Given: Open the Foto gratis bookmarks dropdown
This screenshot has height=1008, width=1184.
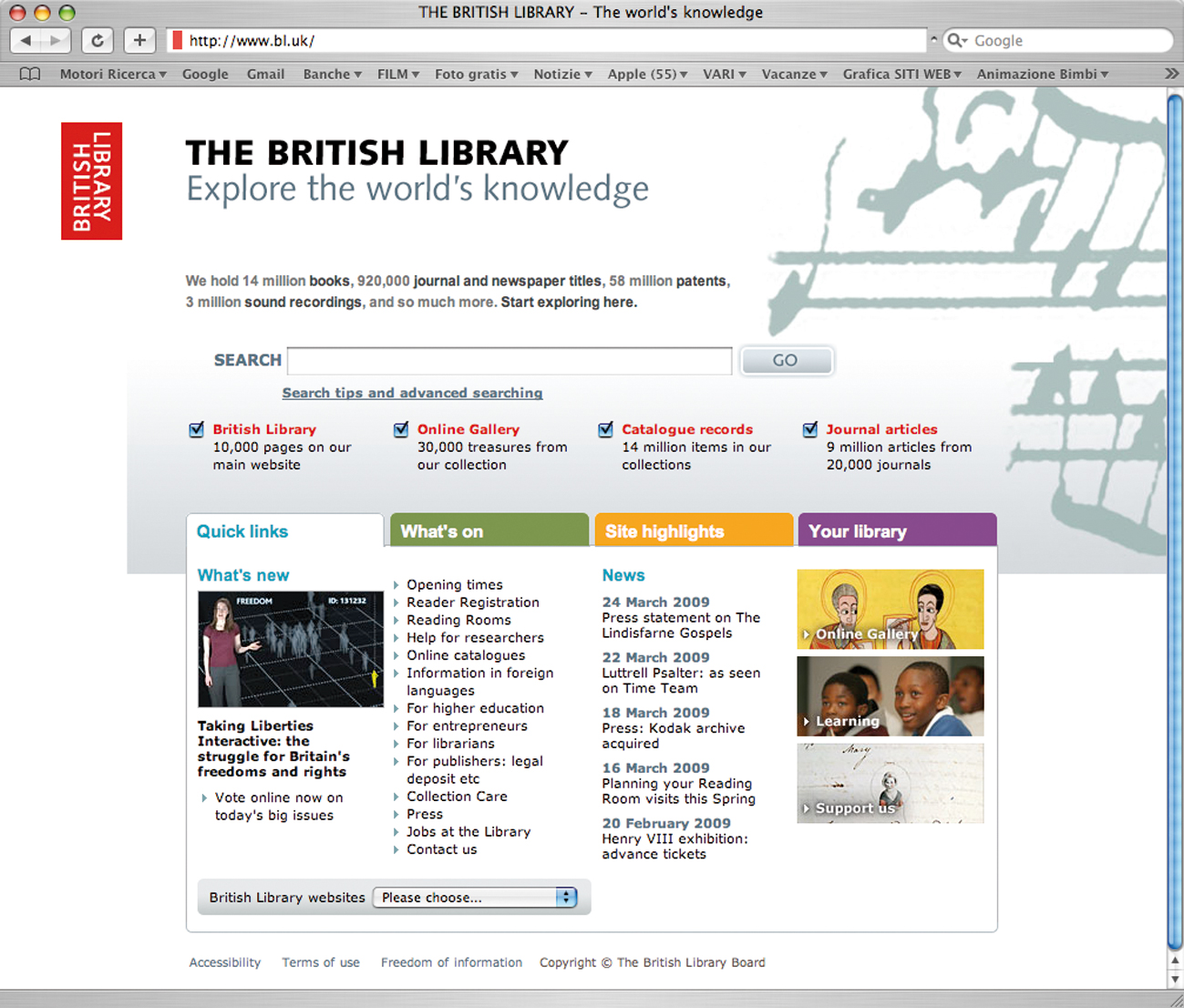Looking at the screenshot, I should click(476, 74).
